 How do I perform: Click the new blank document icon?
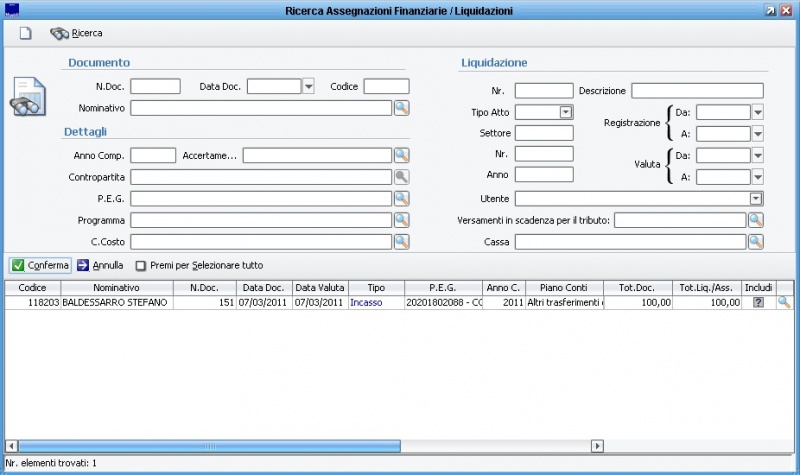coord(26,33)
